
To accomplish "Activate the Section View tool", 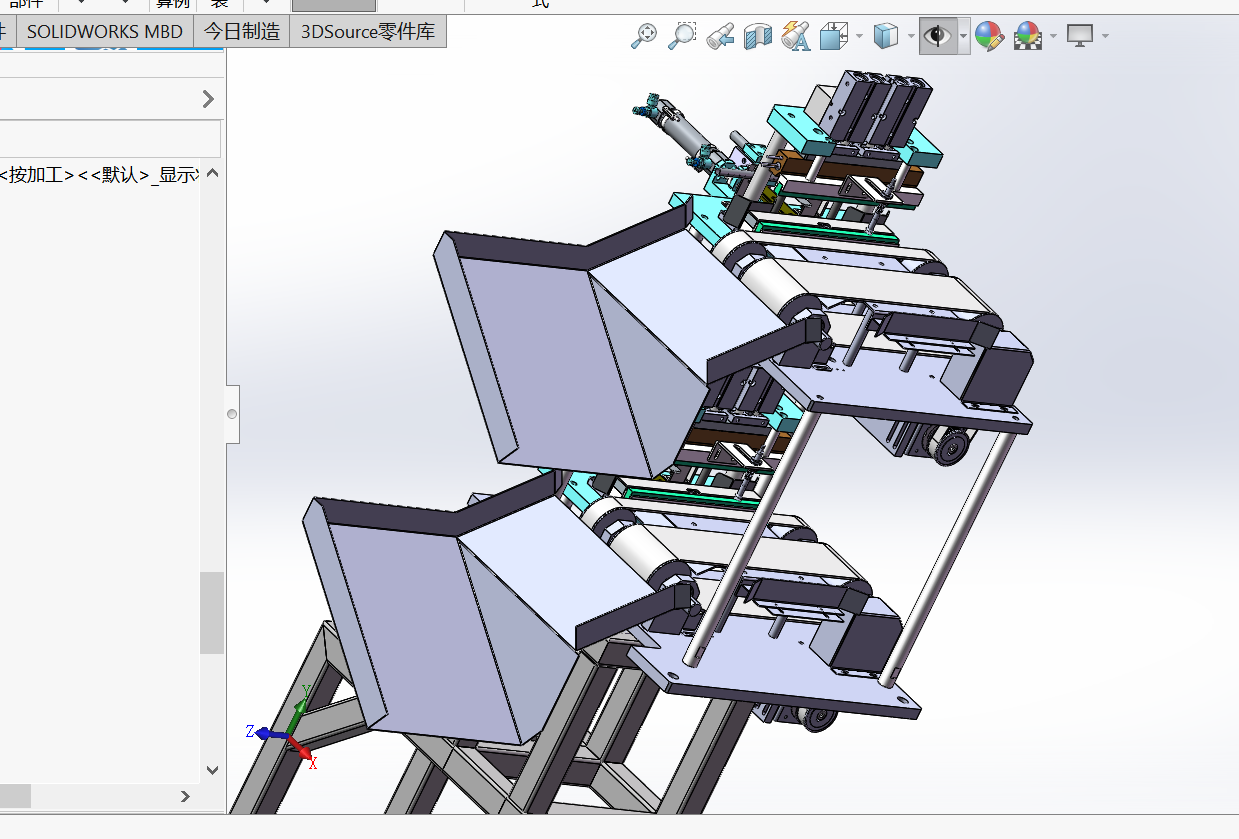I will 758,36.
